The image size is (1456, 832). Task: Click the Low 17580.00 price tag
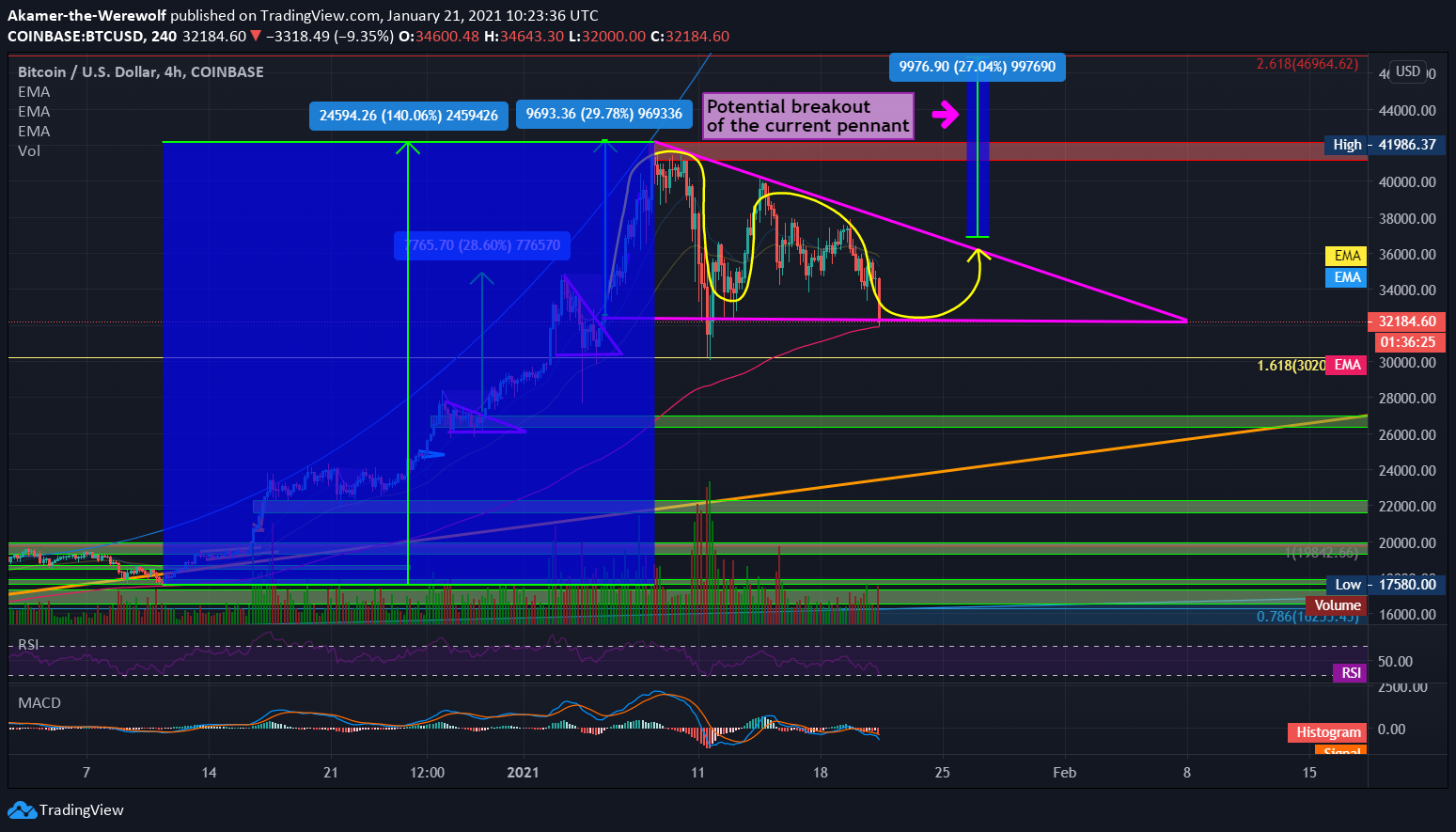click(x=1385, y=585)
